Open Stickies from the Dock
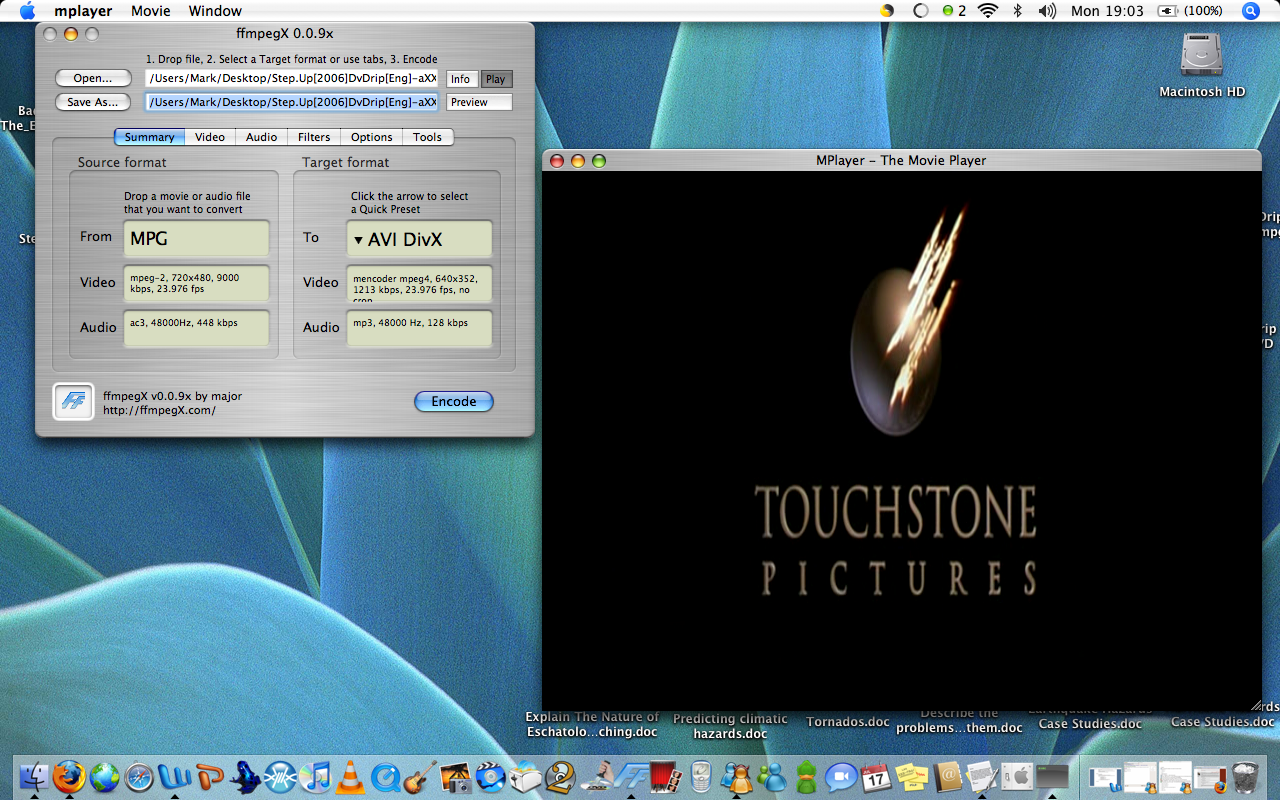The image size is (1280, 800). point(912,777)
